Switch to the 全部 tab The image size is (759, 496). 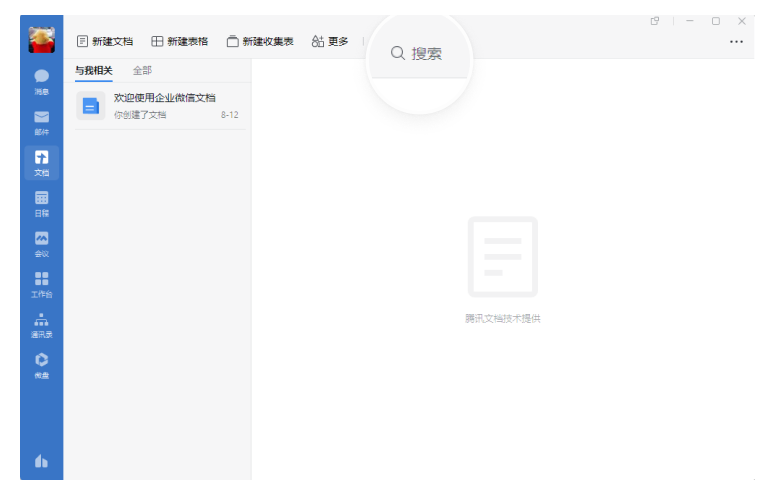tap(142, 71)
